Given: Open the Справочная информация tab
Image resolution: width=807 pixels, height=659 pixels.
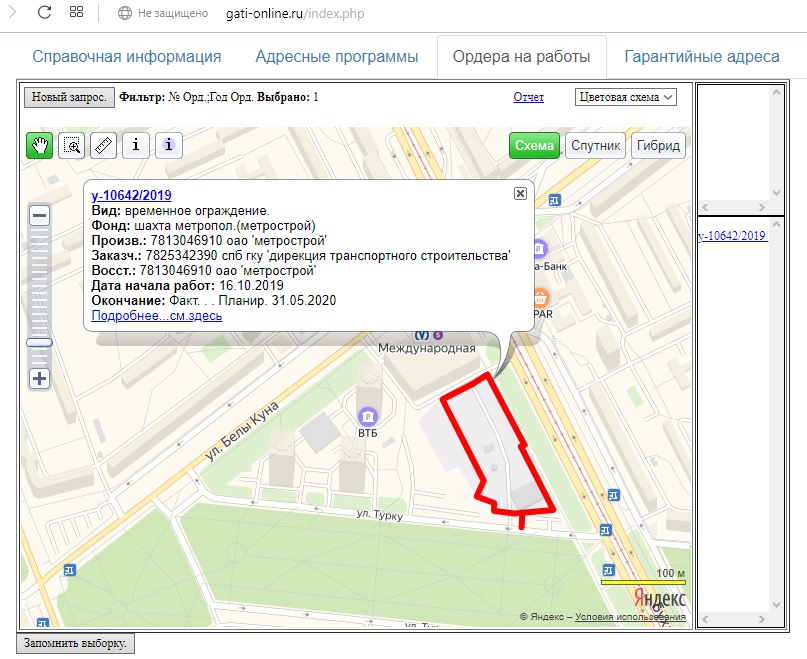Looking at the screenshot, I should click(x=127, y=57).
